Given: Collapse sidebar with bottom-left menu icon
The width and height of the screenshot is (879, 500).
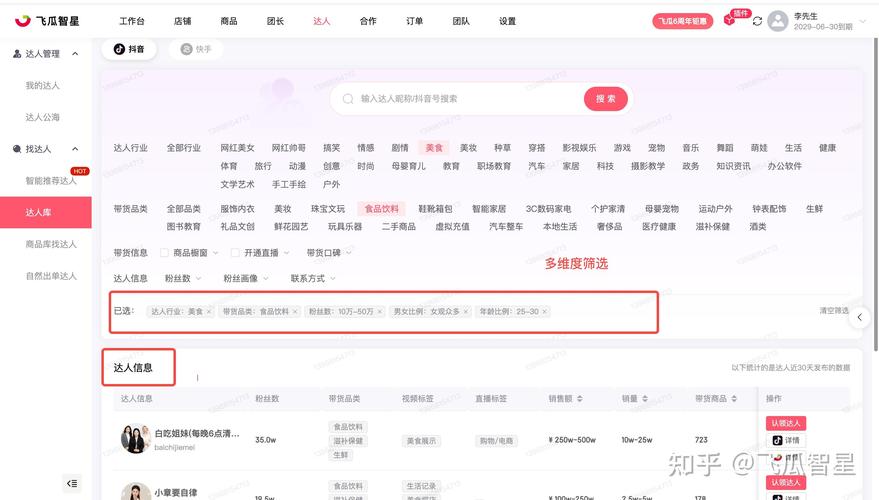Looking at the screenshot, I should [x=72, y=483].
